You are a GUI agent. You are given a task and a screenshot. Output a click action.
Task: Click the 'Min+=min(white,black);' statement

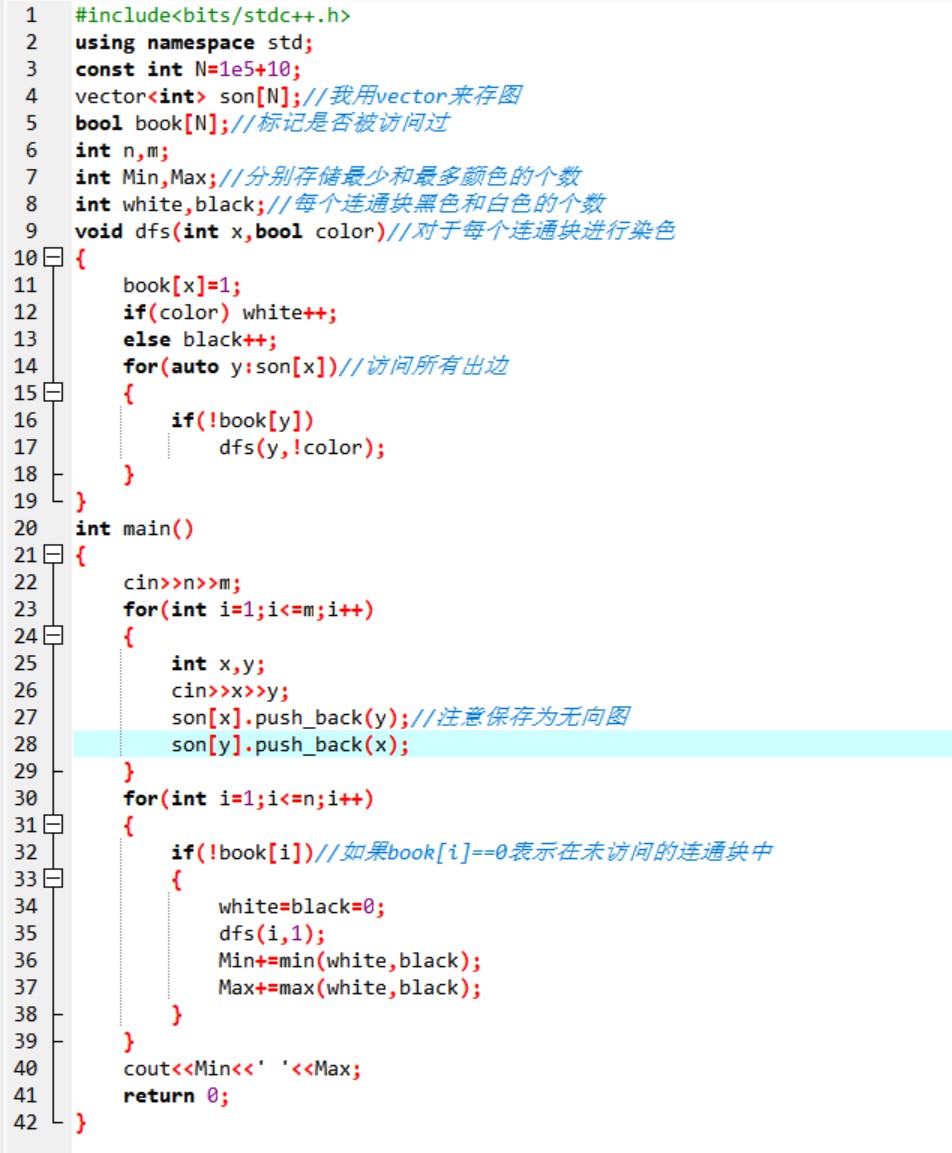pyautogui.click(x=350, y=961)
